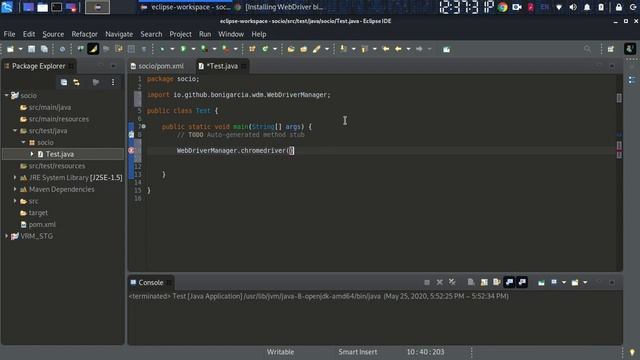Toggle Skip All Breakpoints in toolbar
The width and height of the screenshot is (640, 360).
coord(62,49)
